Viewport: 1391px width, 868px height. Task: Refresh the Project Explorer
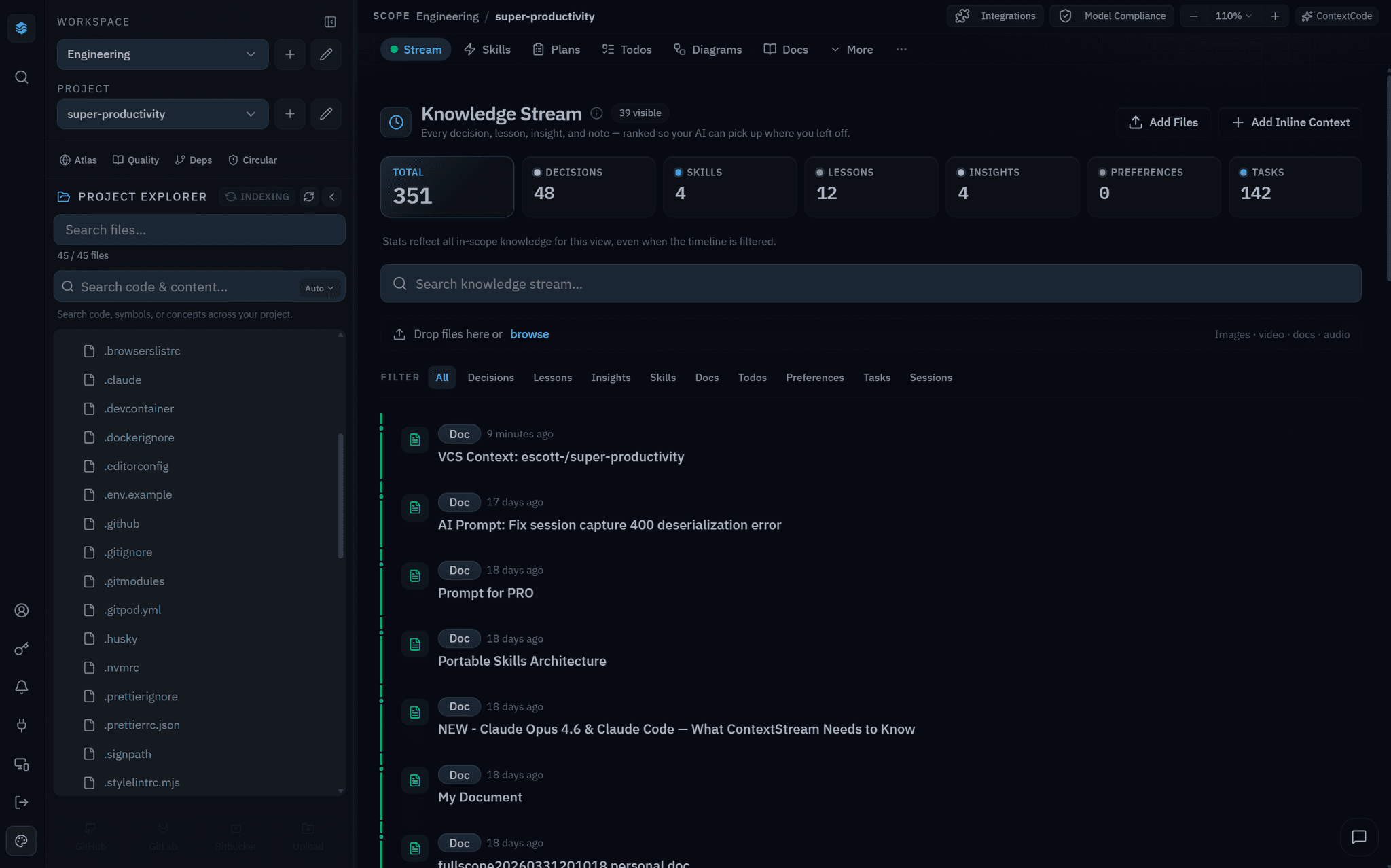[309, 196]
